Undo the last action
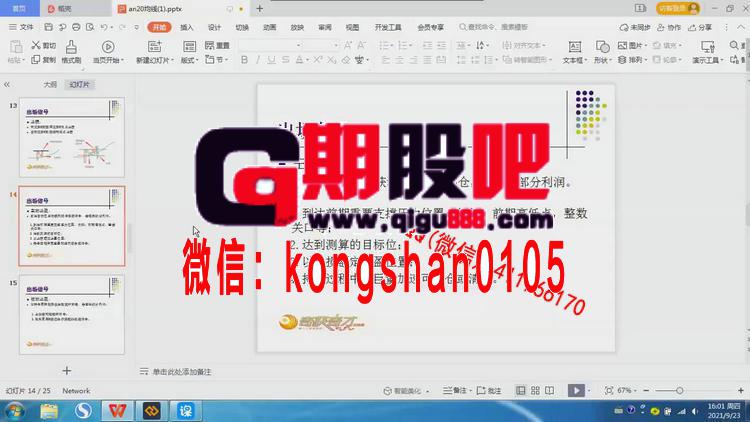The image size is (750, 422). pos(104,27)
